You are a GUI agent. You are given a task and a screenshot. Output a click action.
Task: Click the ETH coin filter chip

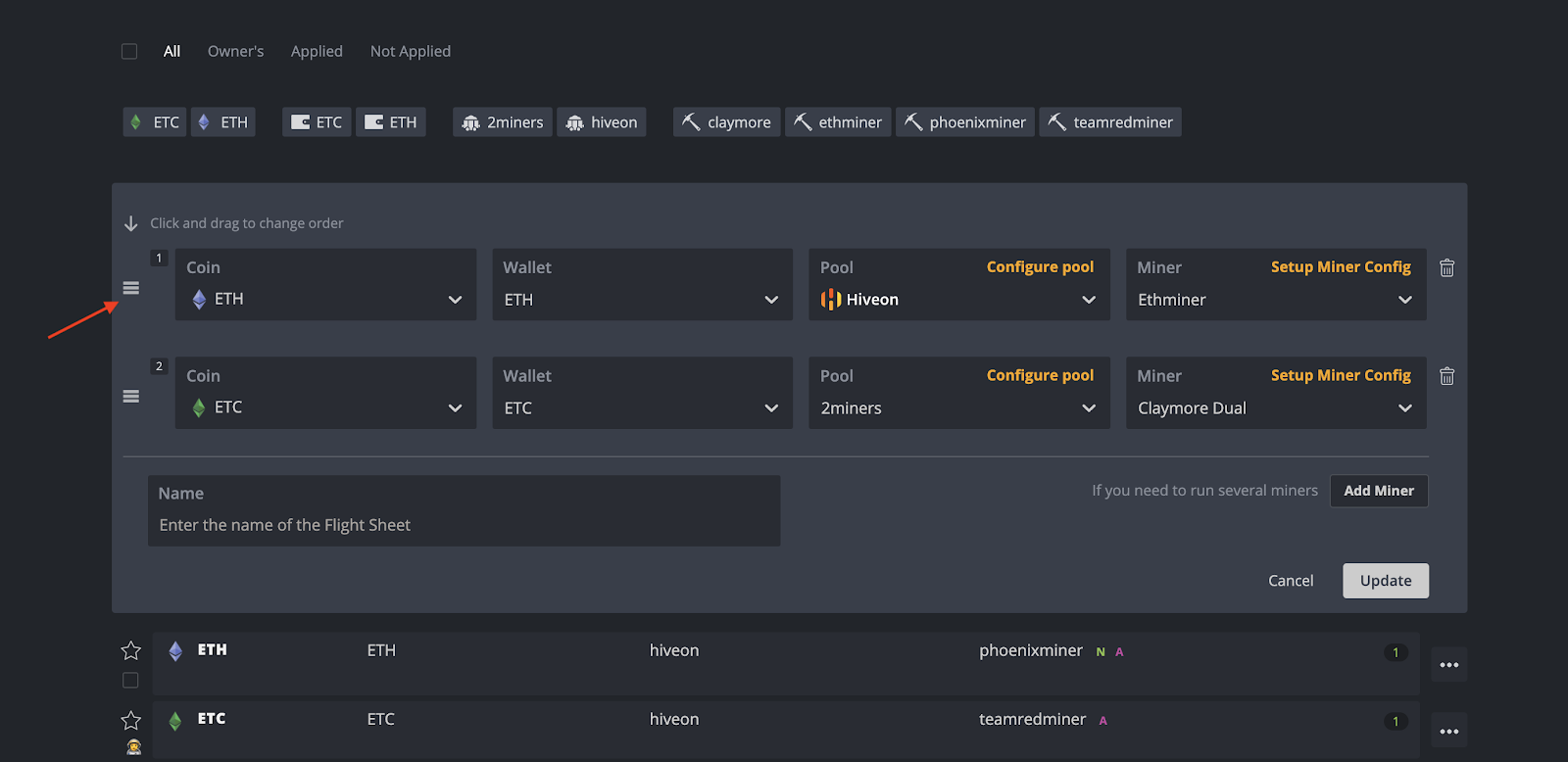coord(223,122)
